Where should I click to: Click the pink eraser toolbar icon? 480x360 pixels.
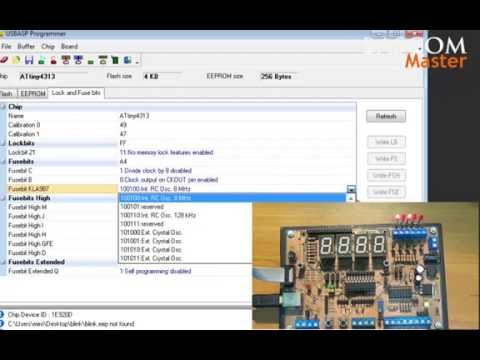pos(4,60)
